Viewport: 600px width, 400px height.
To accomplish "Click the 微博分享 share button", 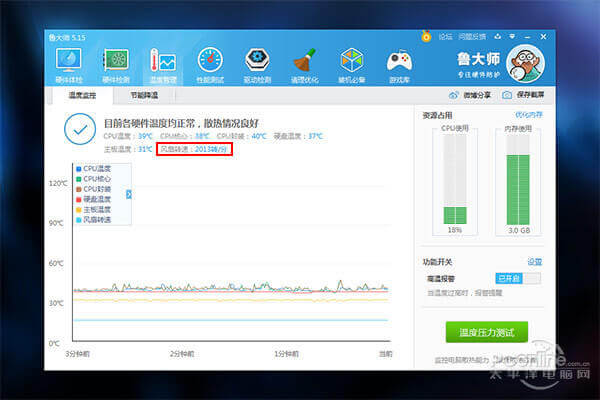I will point(470,95).
